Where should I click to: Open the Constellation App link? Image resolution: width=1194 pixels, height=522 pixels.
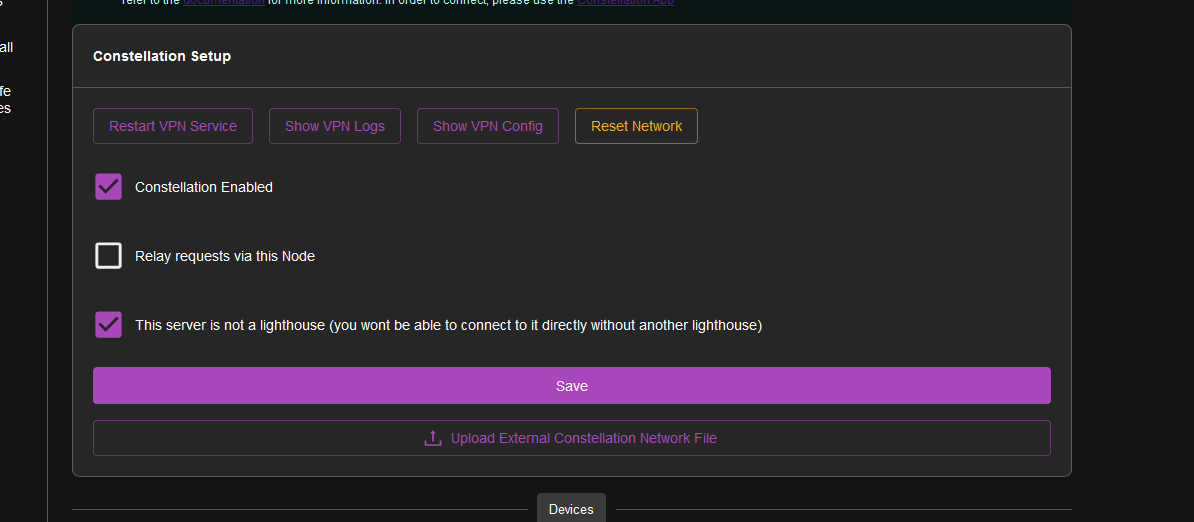[x=625, y=2]
